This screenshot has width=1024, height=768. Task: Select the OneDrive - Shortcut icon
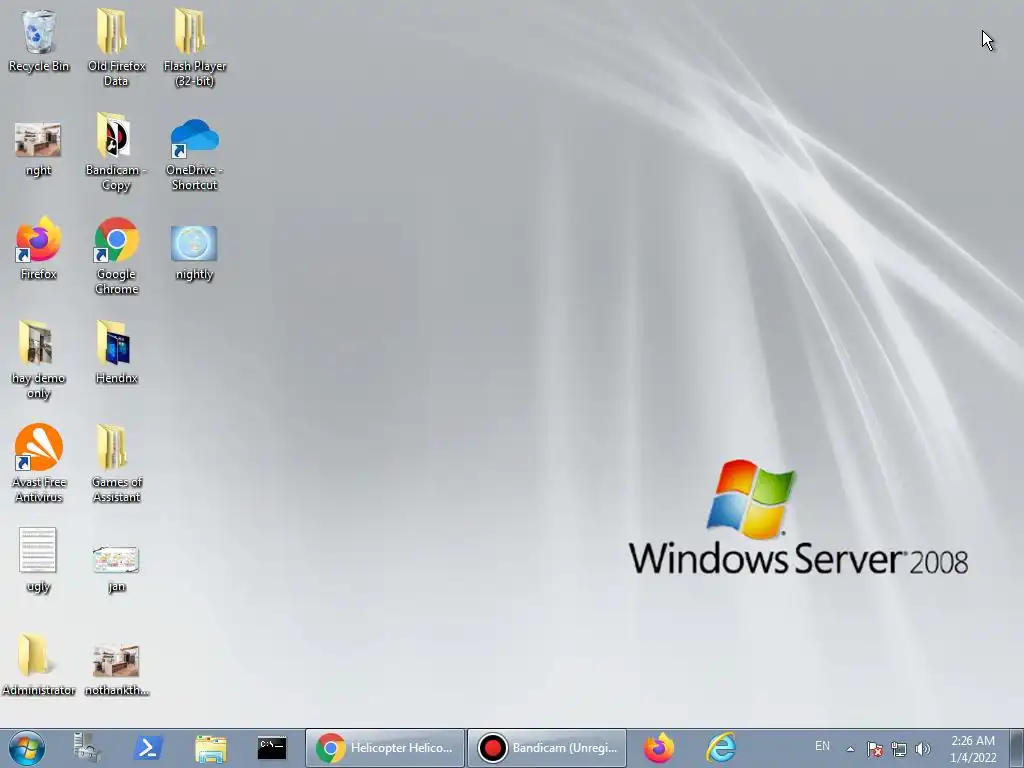click(195, 154)
